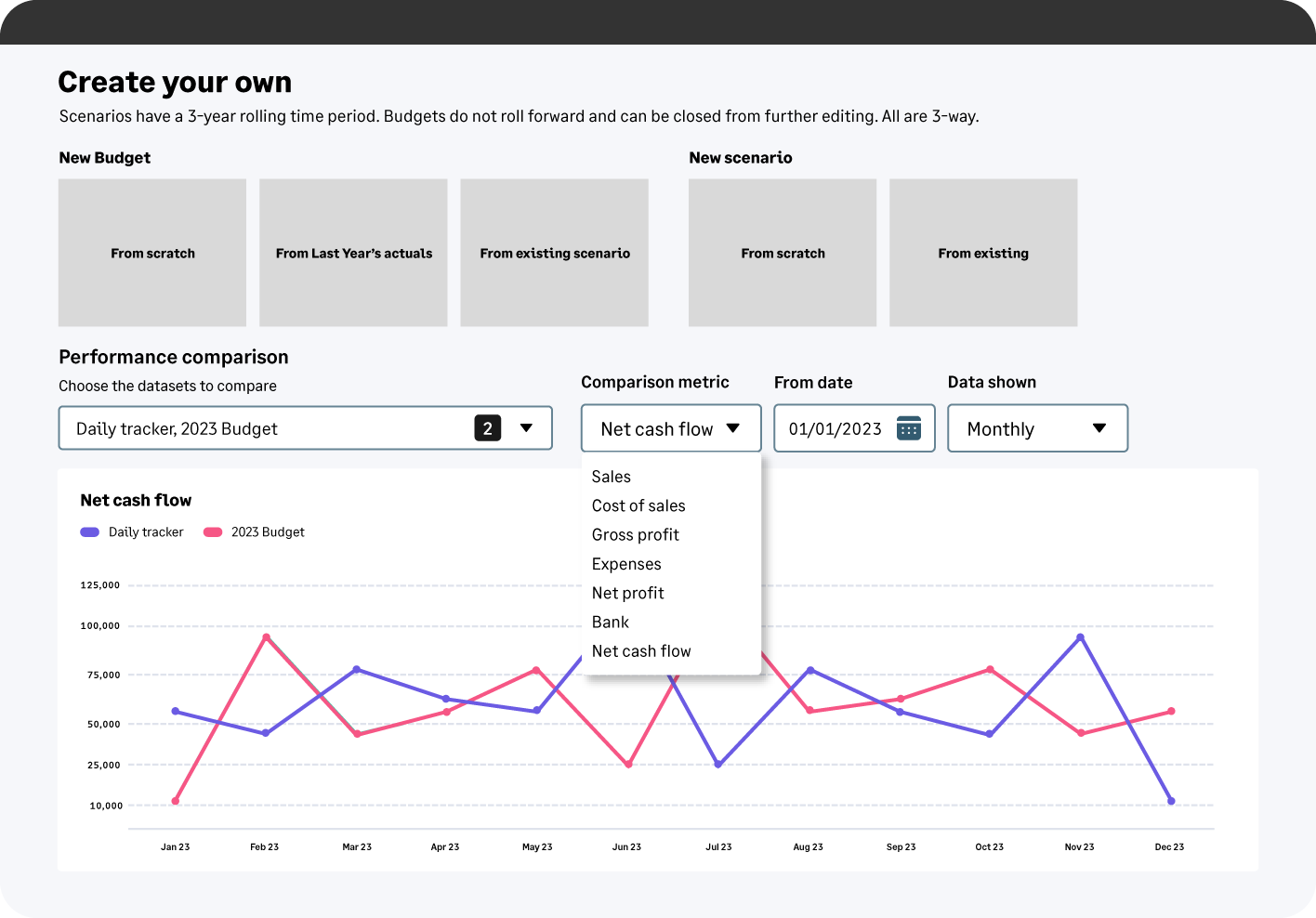Open the Monthly data shown dropdown
The height and width of the screenshot is (918, 1316).
tap(1037, 428)
